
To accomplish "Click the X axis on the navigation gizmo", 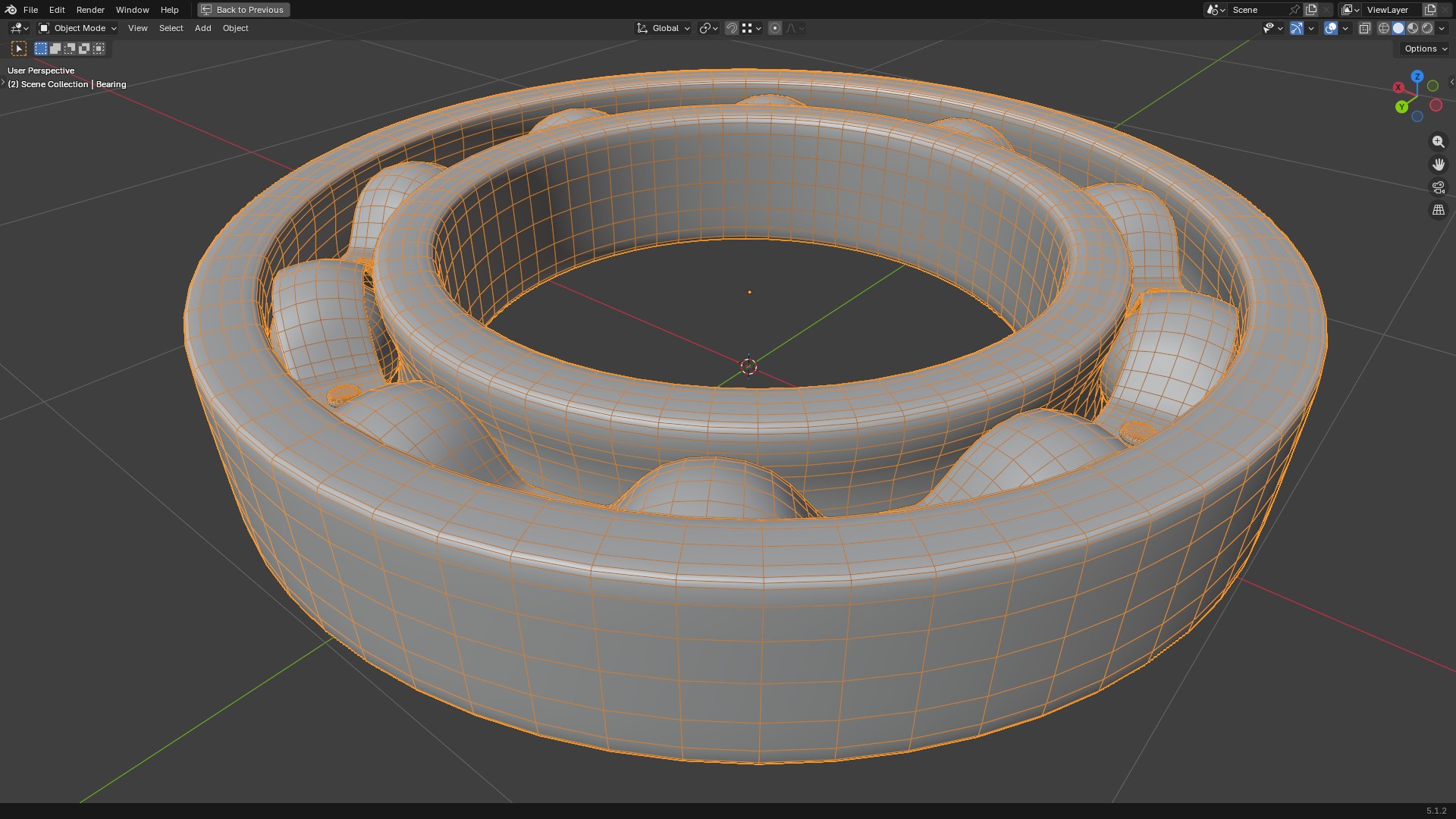I will pyautogui.click(x=1398, y=87).
